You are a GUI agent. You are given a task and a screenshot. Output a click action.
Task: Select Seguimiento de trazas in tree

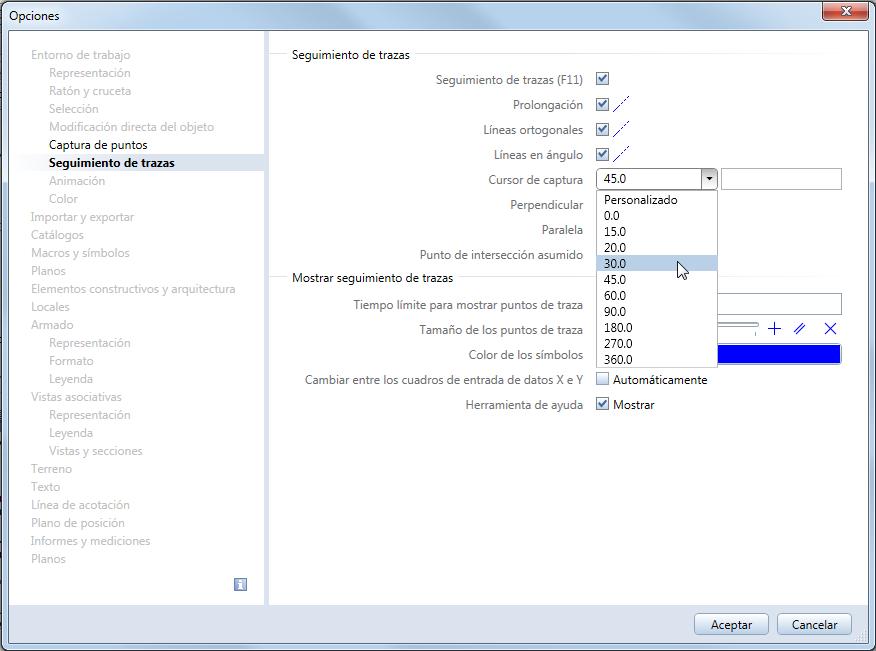point(112,163)
